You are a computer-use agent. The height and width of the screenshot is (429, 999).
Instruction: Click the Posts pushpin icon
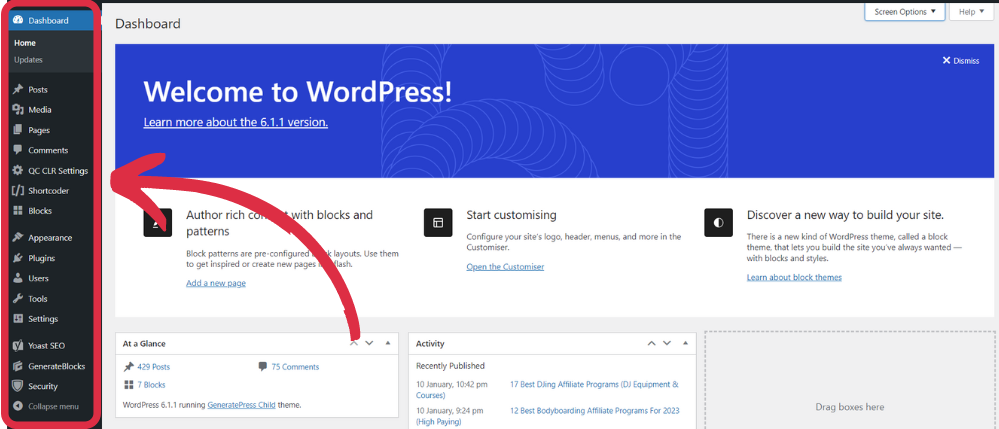click(x=18, y=90)
